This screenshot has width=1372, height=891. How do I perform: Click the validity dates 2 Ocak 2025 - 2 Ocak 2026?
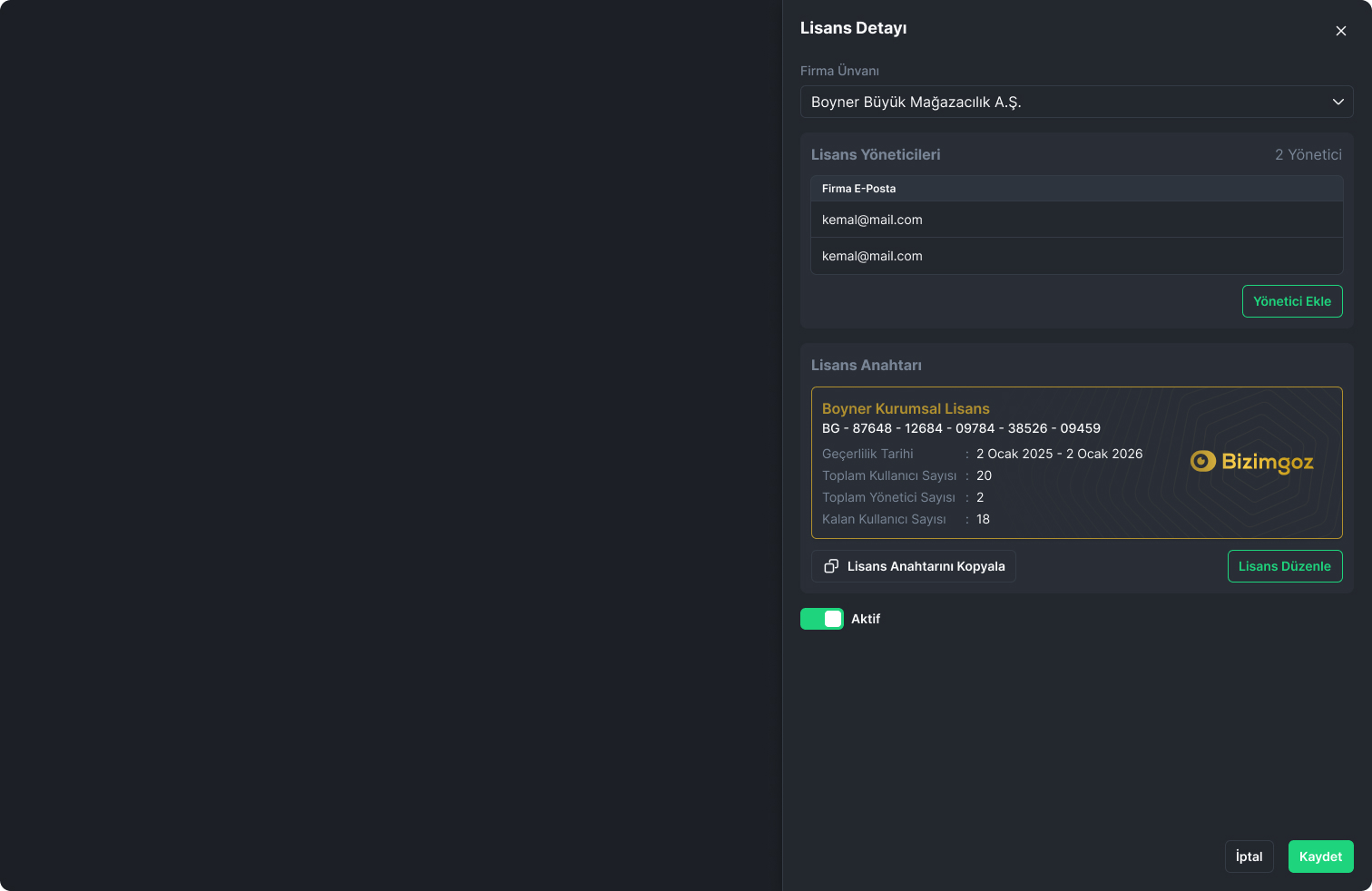(1060, 454)
